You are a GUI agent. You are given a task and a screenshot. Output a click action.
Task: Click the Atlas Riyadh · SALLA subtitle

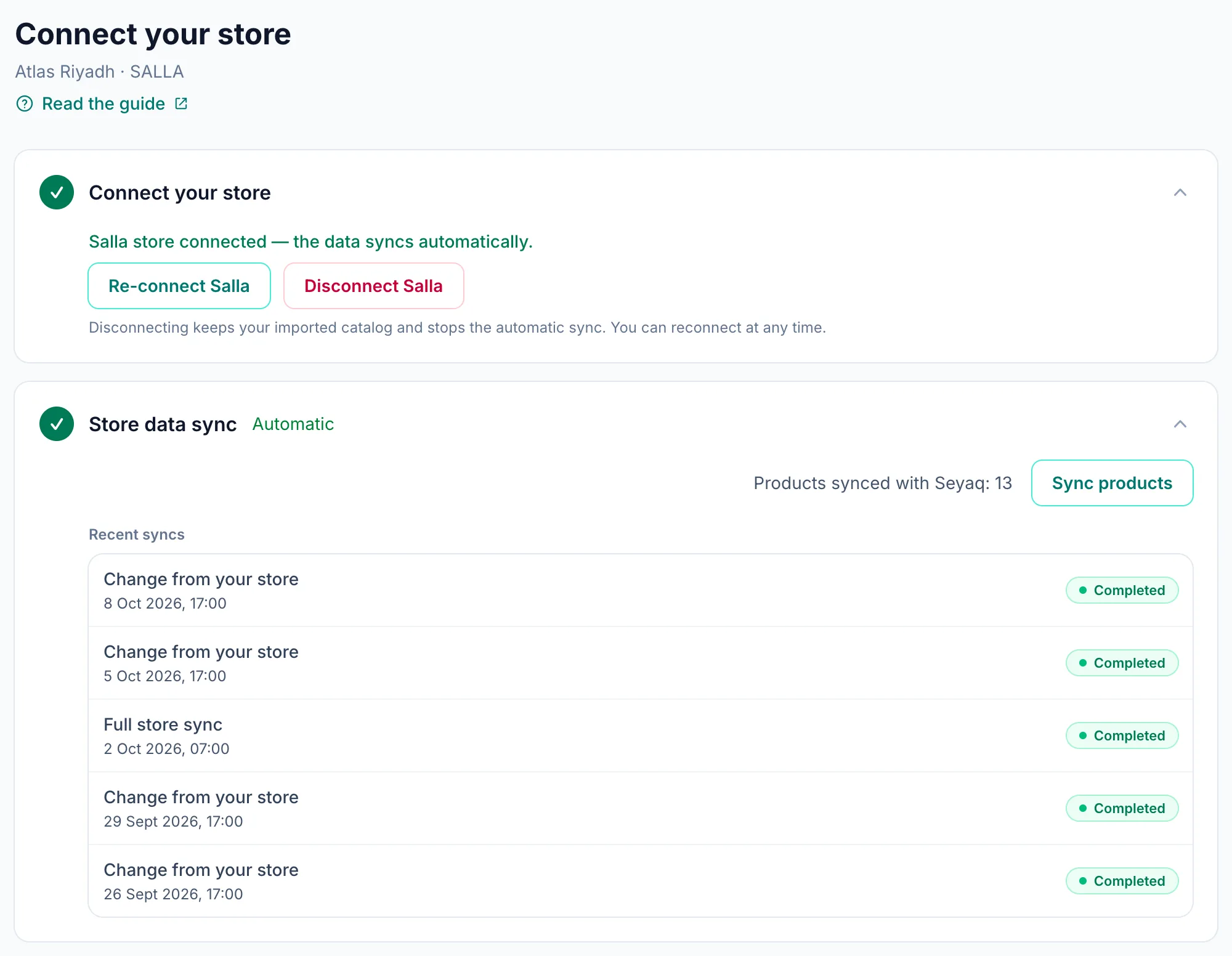[x=99, y=71]
